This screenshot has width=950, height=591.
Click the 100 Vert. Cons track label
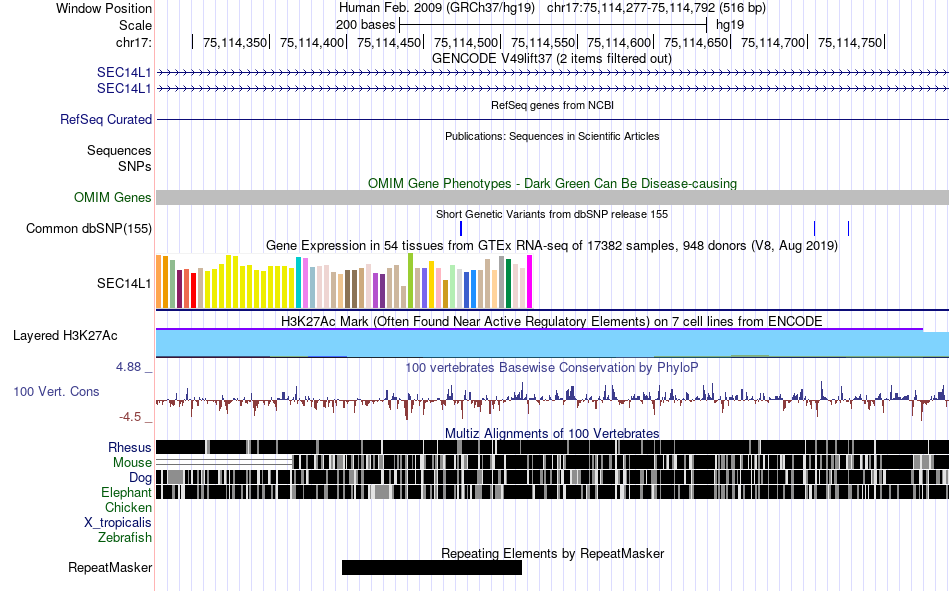coord(56,392)
